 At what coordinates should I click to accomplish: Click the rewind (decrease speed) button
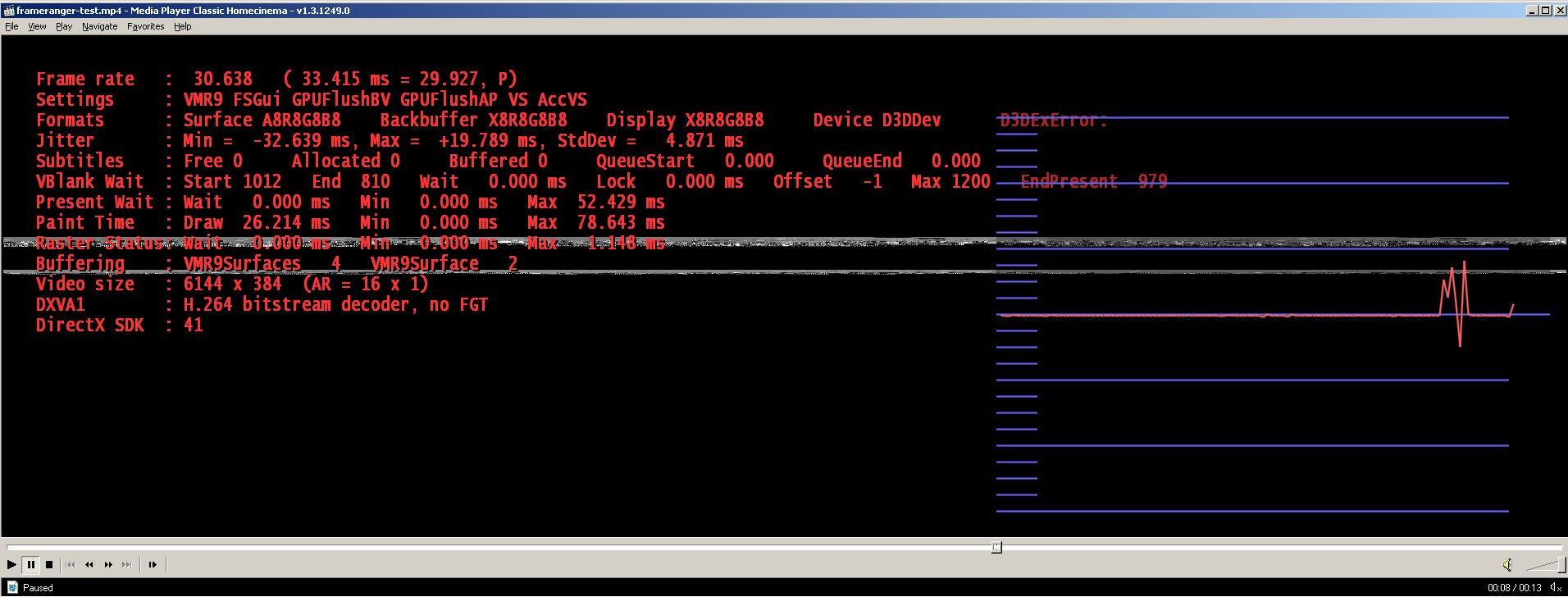pos(89,564)
